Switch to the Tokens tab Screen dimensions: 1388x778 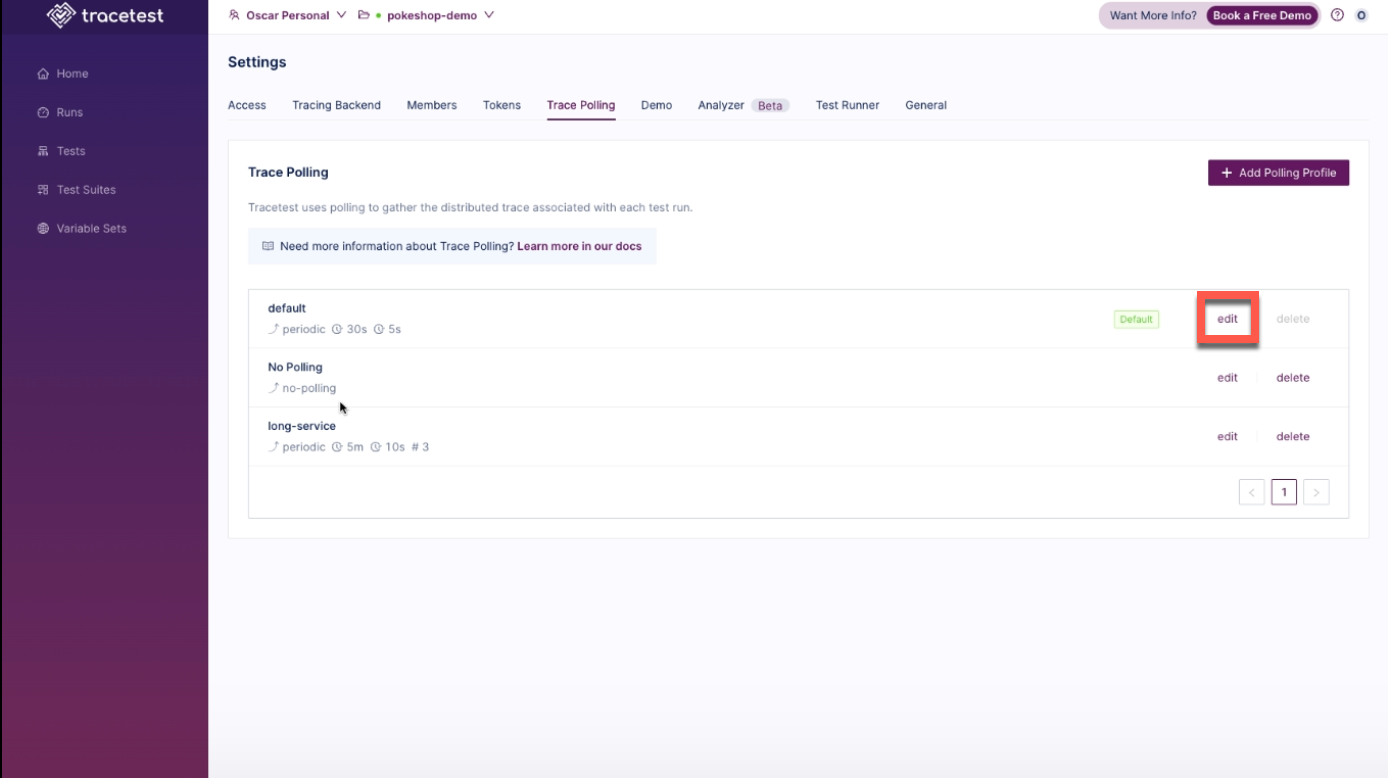tap(502, 105)
